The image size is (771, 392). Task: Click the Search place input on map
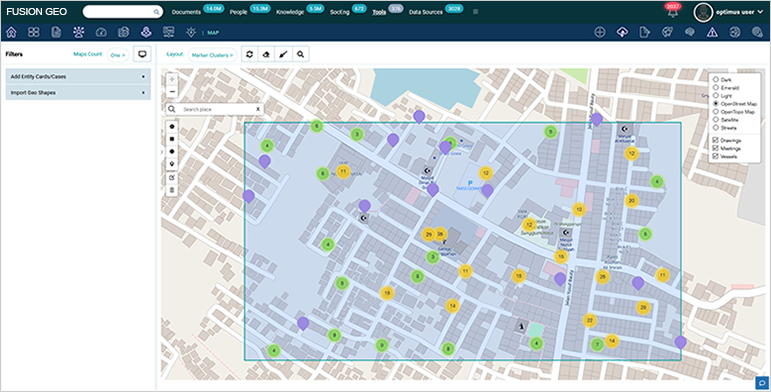click(215, 109)
